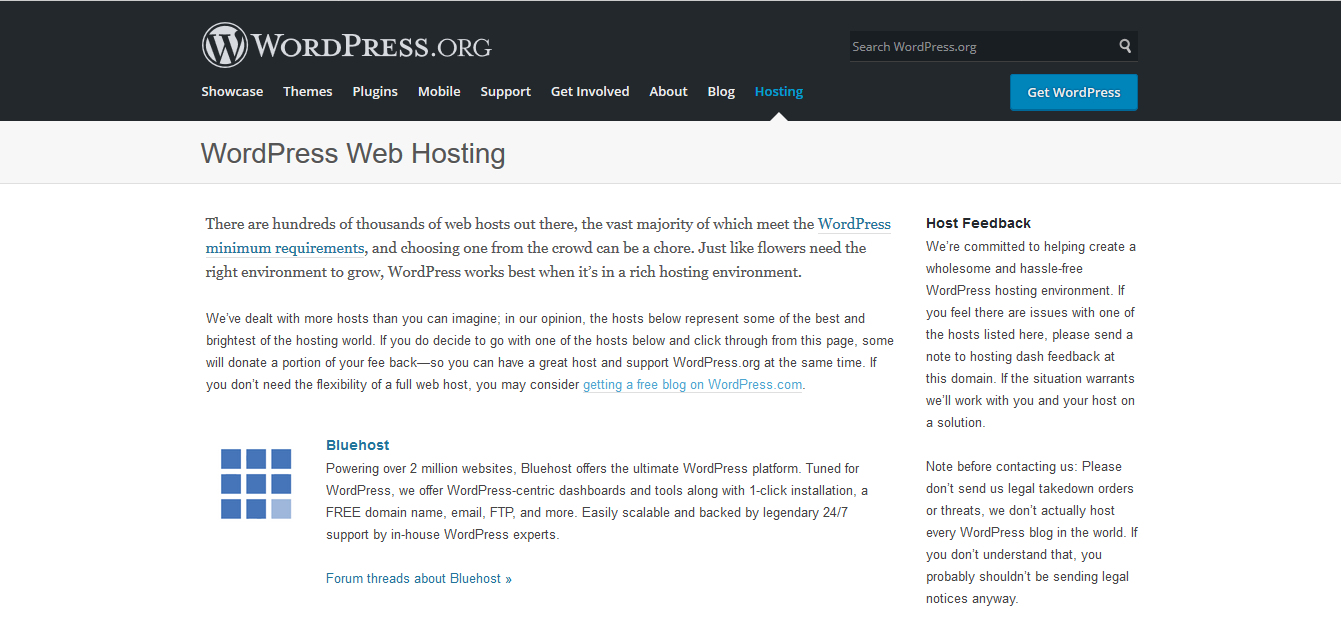1341x625 pixels.
Task: Open the Bluehost heading link
Action: click(358, 445)
